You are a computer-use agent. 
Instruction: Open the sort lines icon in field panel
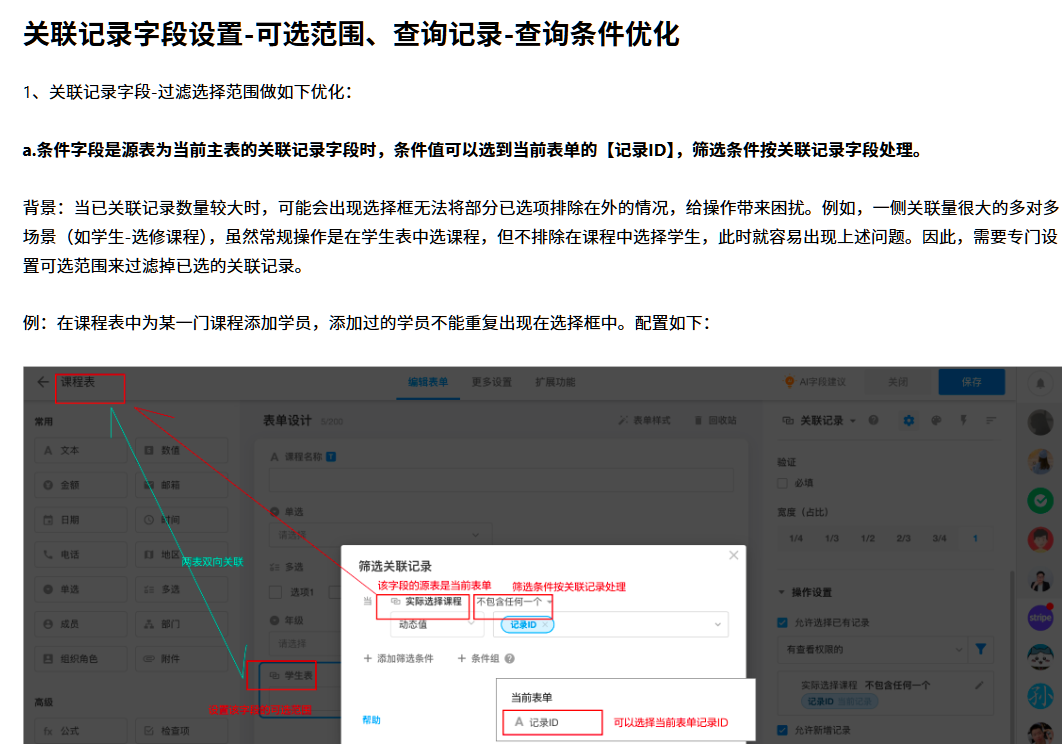(991, 421)
